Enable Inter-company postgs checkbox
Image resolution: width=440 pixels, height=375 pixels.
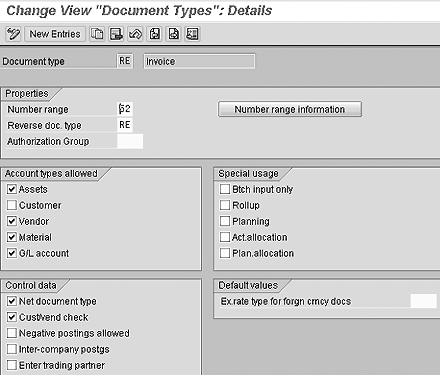point(12,349)
